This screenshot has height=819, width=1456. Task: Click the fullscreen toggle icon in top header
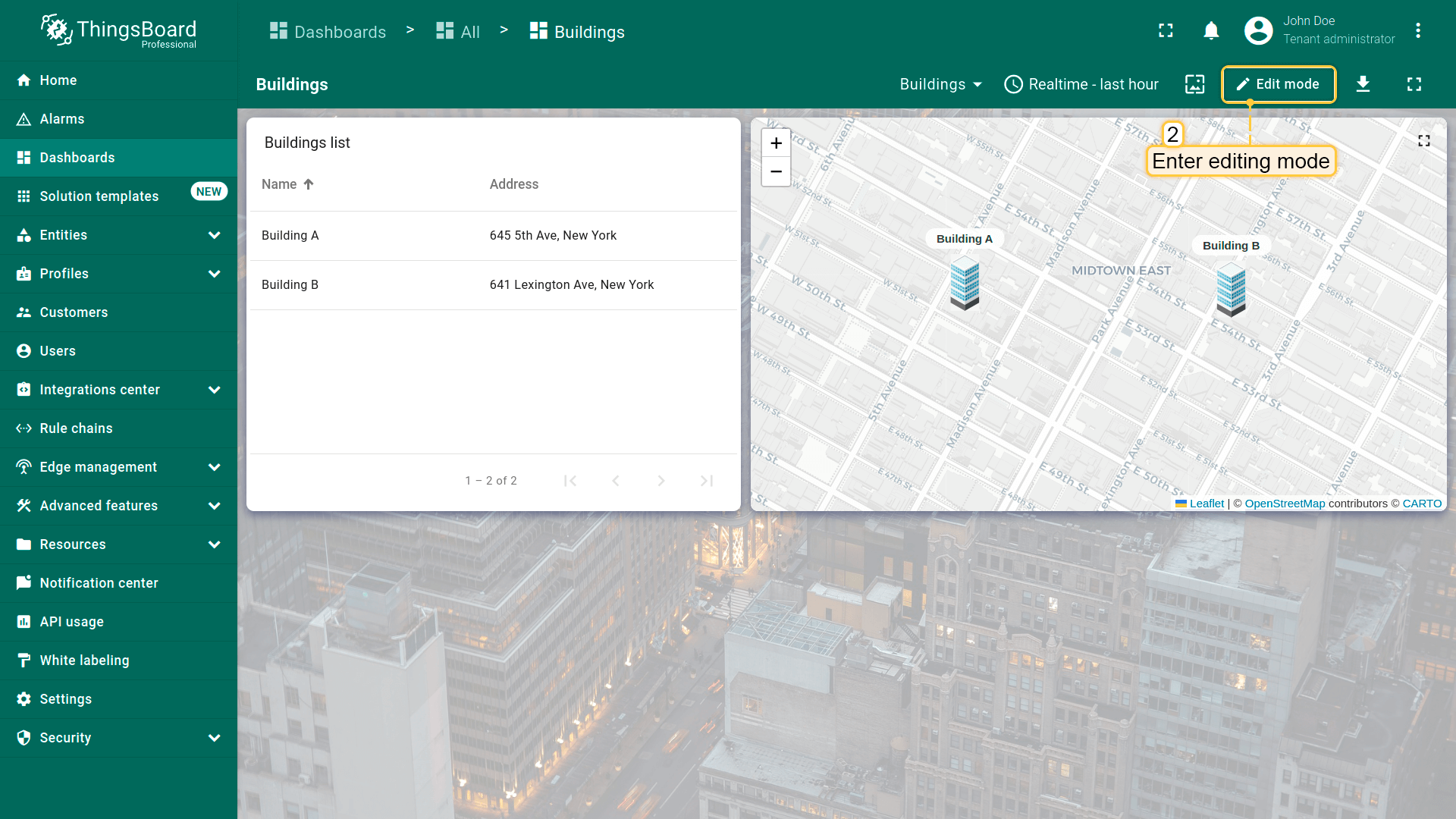(x=1166, y=30)
